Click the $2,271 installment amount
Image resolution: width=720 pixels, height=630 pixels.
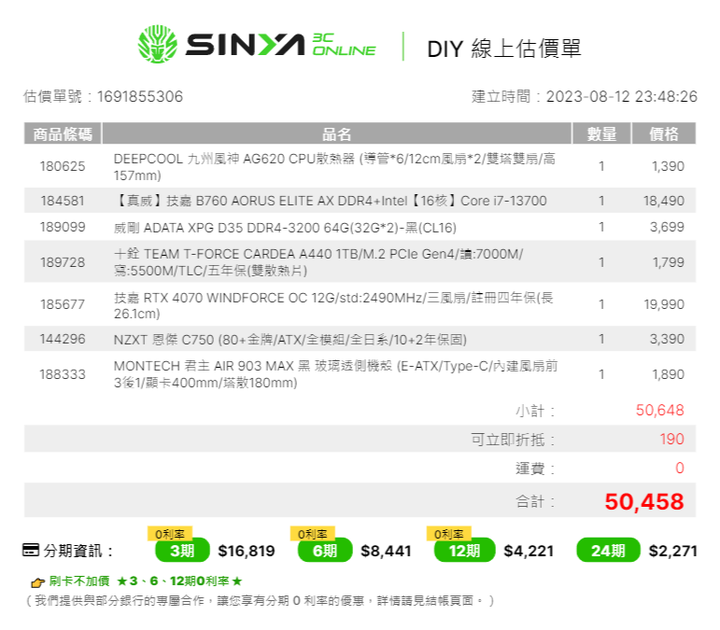[x=673, y=551]
